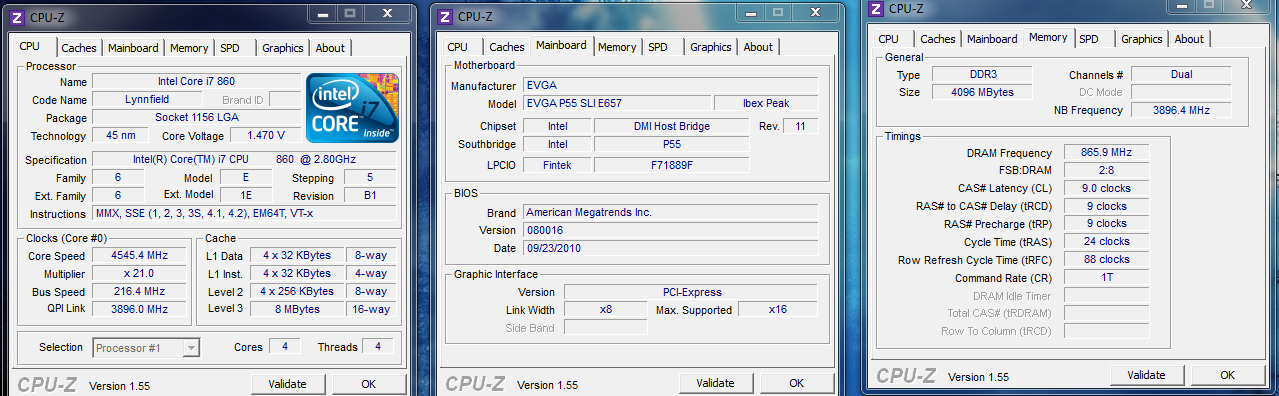This screenshot has width=1279, height=396.
Task: Open About tab in right CPU-Z window
Action: 1189,39
